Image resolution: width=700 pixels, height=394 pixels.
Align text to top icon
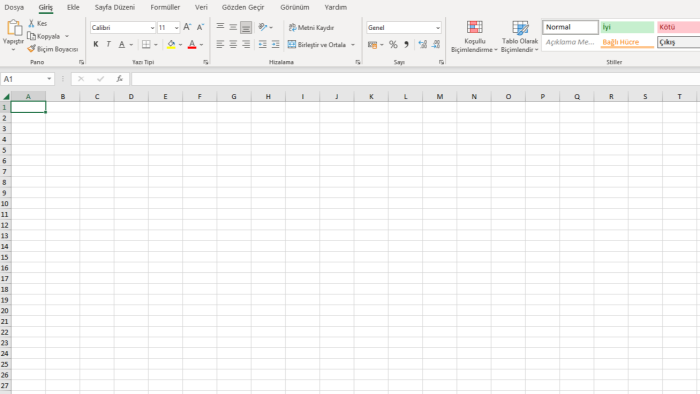point(220,27)
